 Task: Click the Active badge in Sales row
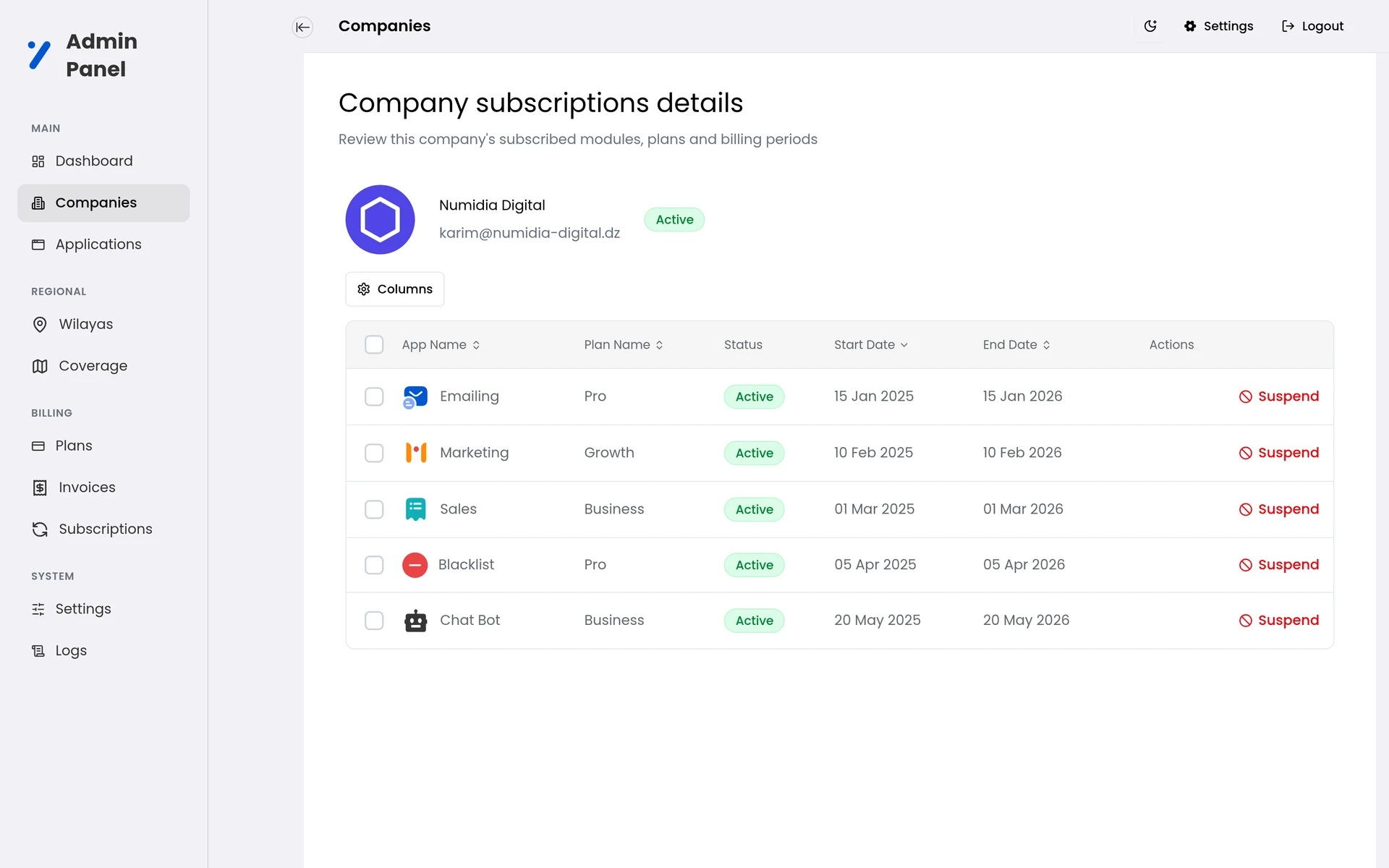pos(754,509)
